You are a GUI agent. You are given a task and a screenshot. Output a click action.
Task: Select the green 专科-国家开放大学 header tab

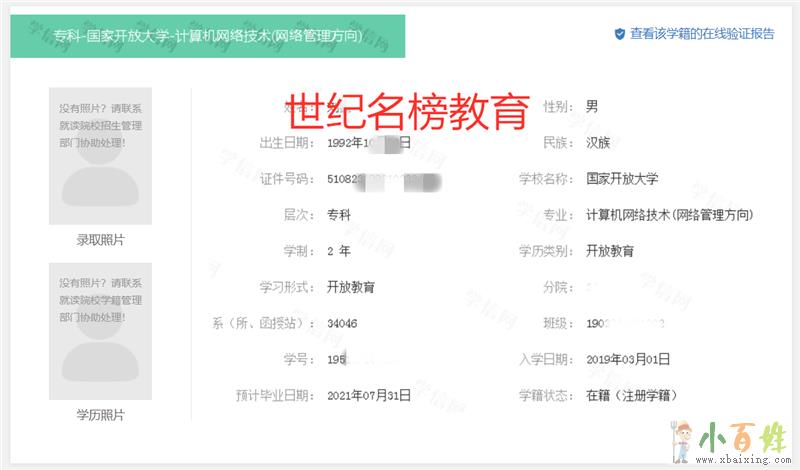tap(207, 36)
